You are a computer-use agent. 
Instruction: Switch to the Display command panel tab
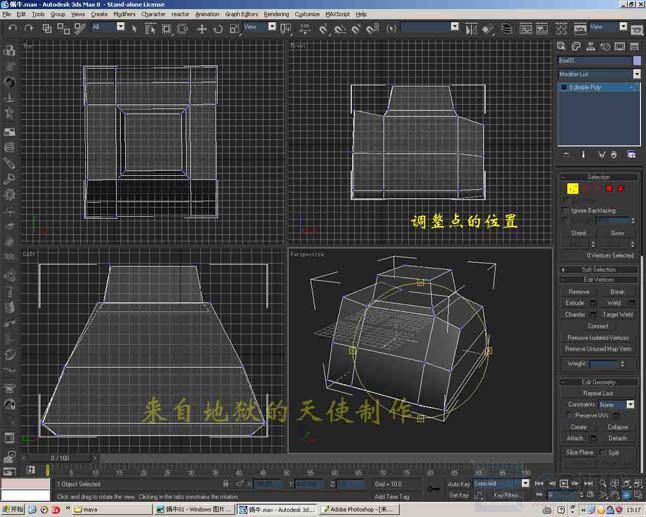[x=620, y=47]
